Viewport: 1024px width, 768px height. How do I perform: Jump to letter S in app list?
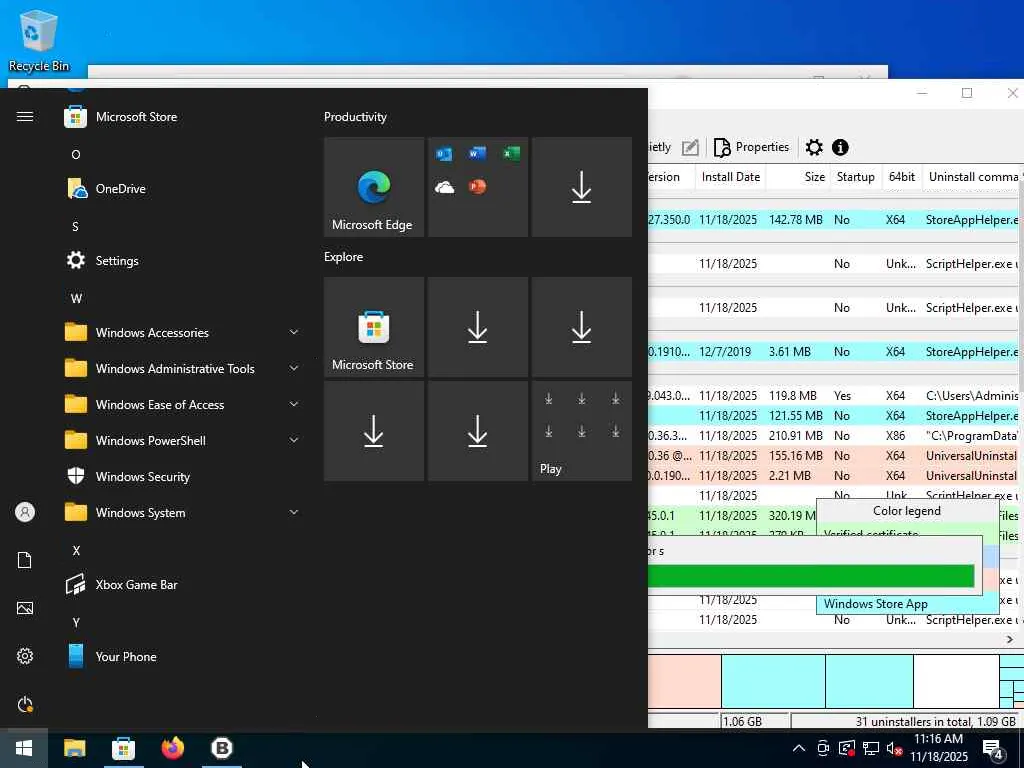point(76,227)
